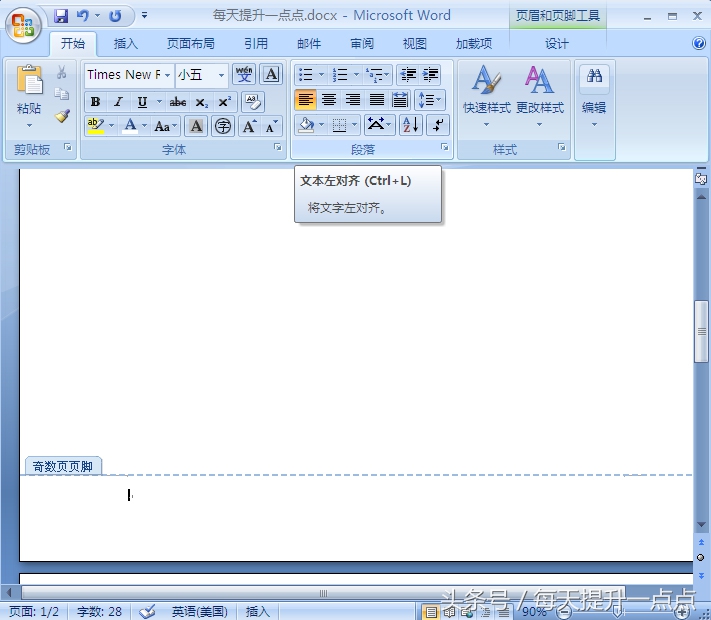This screenshot has width=711, height=620.
Task: Click the 英语(美国) language indicator in the status bar
Action: [199, 611]
